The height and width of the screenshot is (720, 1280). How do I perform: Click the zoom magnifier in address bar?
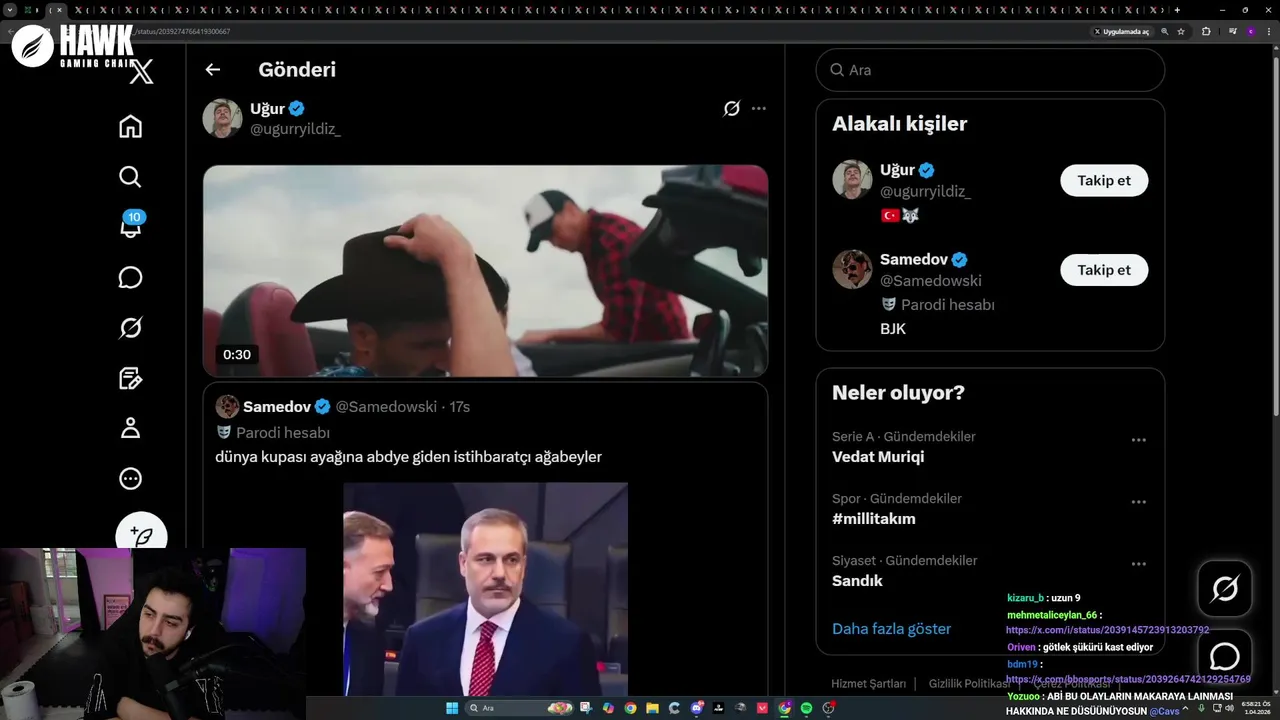(1165, 32)
